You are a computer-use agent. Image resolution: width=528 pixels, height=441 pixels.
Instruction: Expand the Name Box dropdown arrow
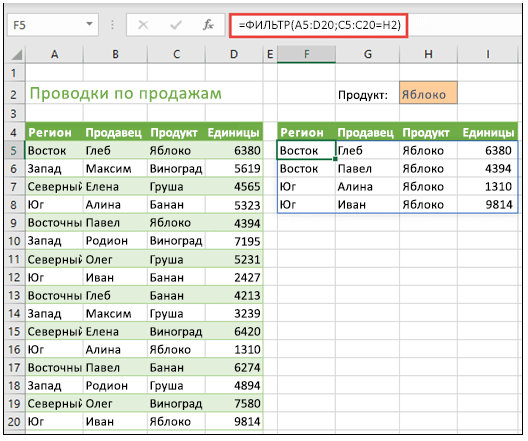tap(89, 24)
